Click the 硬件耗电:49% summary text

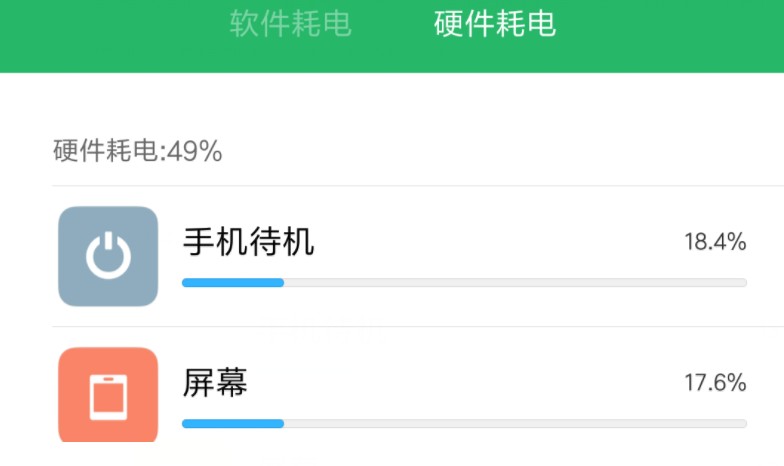pos(137,152)
